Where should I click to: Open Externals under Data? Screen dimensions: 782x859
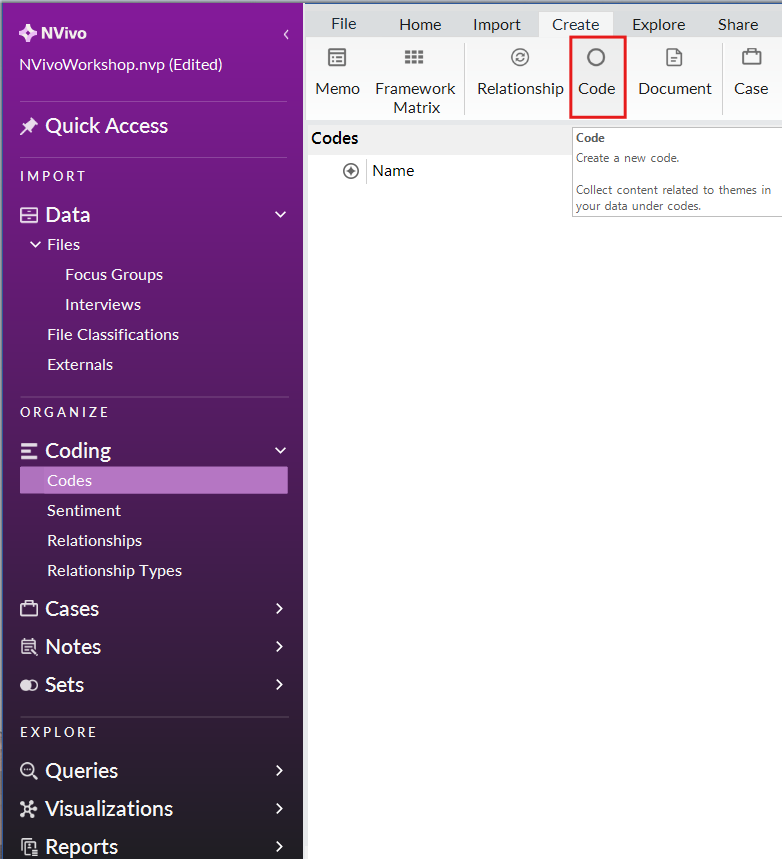80,365
